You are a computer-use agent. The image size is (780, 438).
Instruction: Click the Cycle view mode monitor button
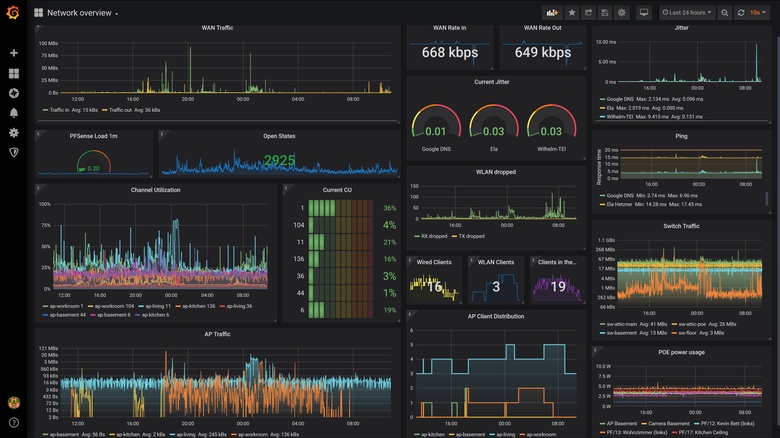(644, 12)
